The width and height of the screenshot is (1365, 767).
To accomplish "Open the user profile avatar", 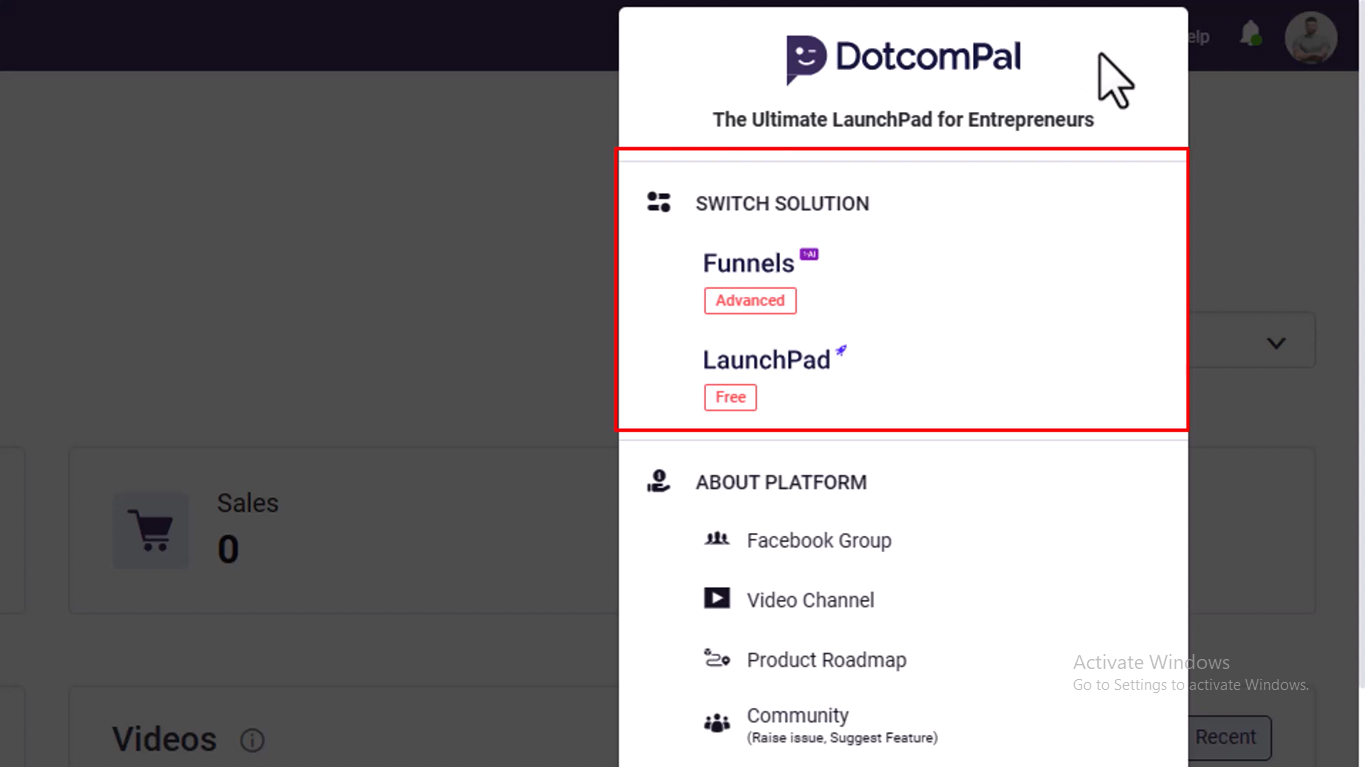I will (1311, 38).
